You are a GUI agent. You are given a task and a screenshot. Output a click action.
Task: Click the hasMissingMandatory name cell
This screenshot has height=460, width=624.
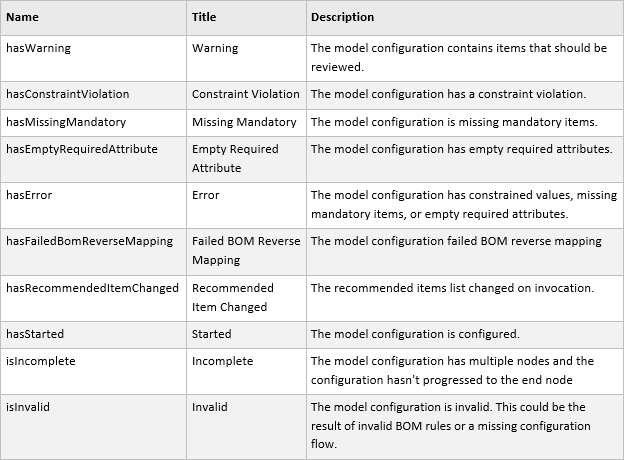tap(66, 122)
